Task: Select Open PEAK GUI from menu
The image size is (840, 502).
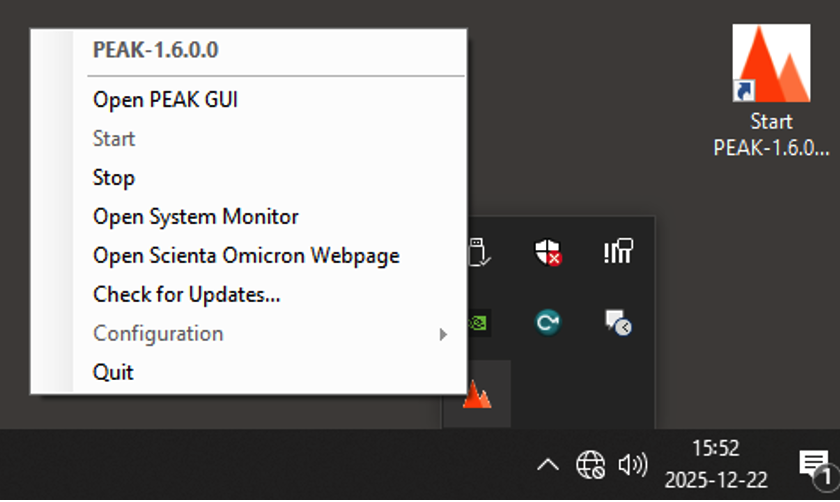Action: (165, 100)
